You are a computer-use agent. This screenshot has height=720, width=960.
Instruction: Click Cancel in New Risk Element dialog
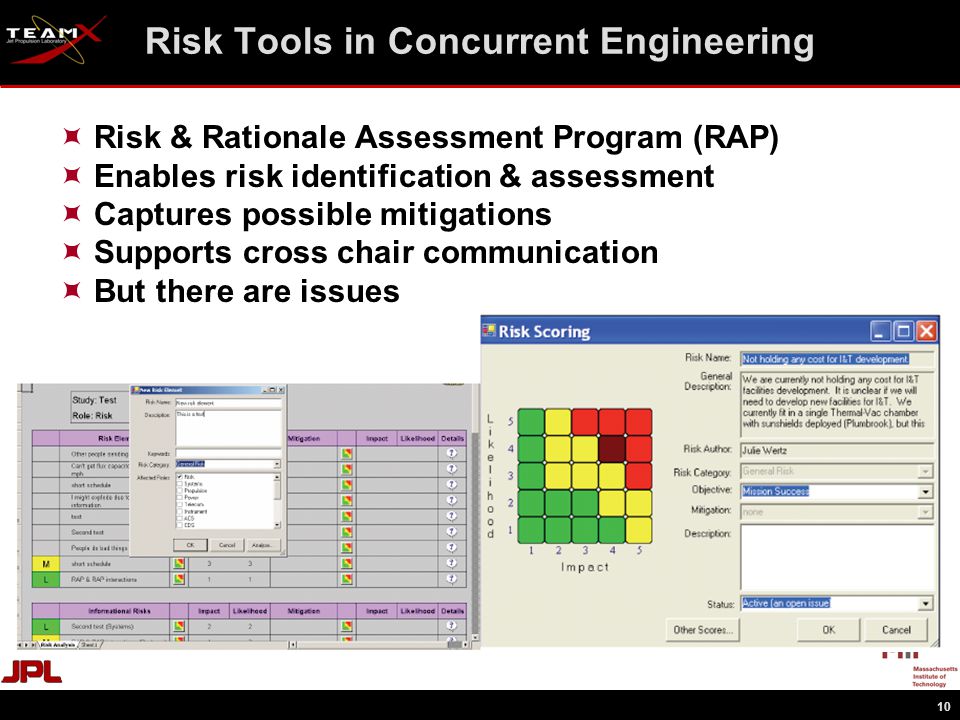click(x=227, y=545)
